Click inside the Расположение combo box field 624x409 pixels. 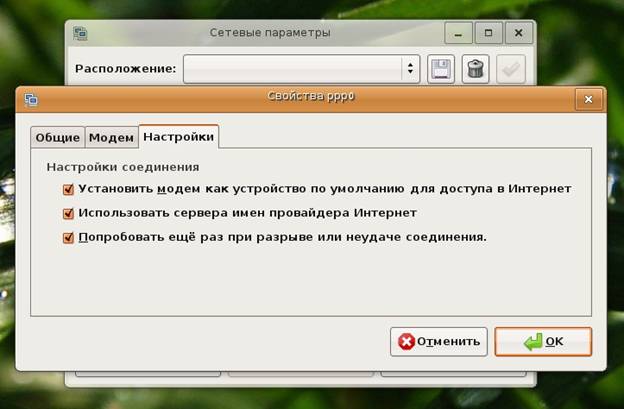(301, 69)
